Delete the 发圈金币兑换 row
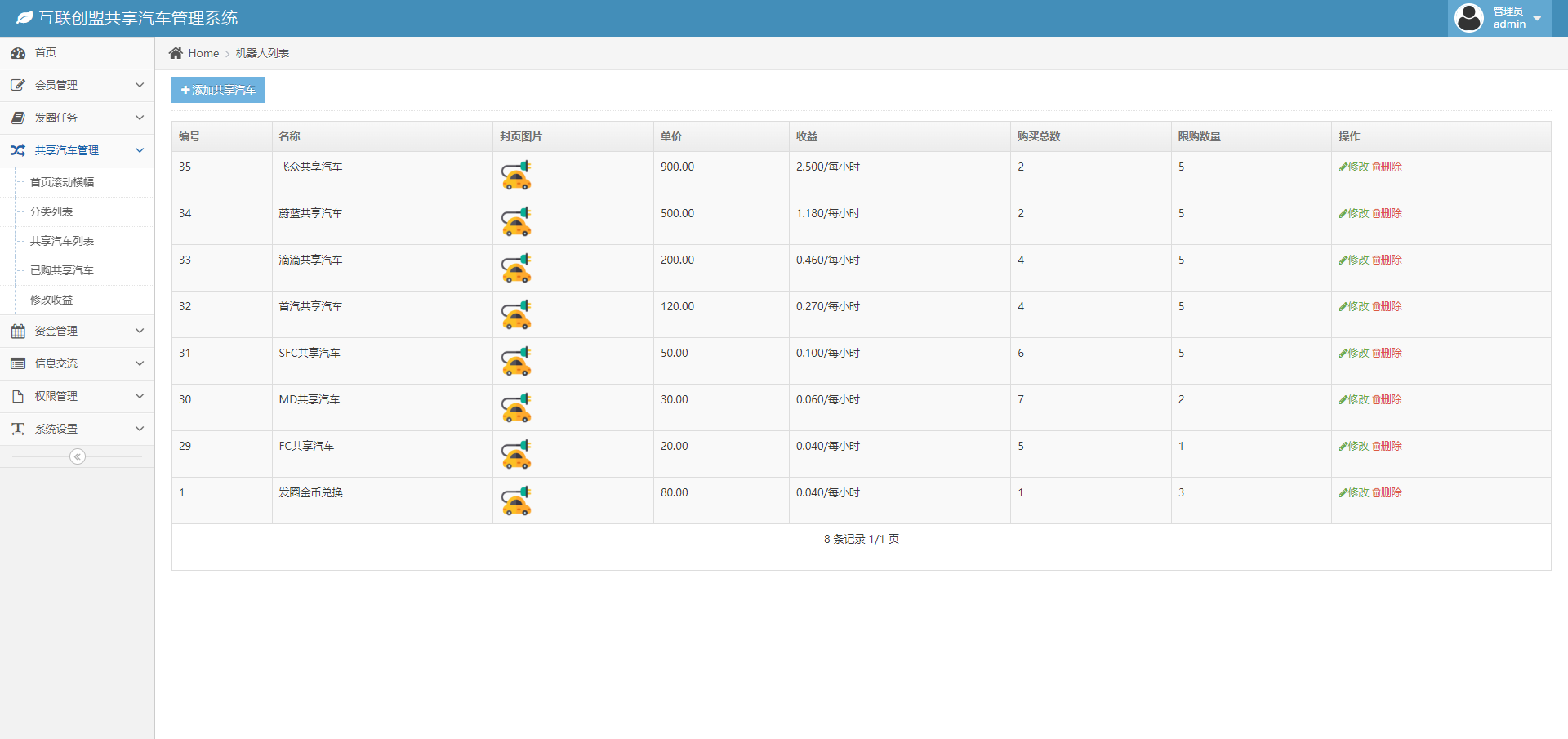1568x739 pixels. pyautogui.click(x=1387, y=492)
